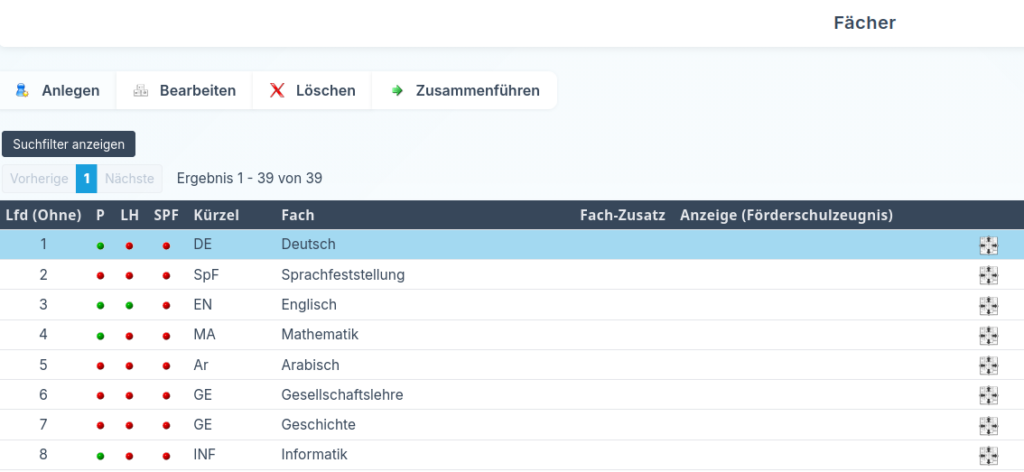Screen dimensions: 1024x472
Task: Click the move icon in the Informatik row
Action: tap(988, 455)
